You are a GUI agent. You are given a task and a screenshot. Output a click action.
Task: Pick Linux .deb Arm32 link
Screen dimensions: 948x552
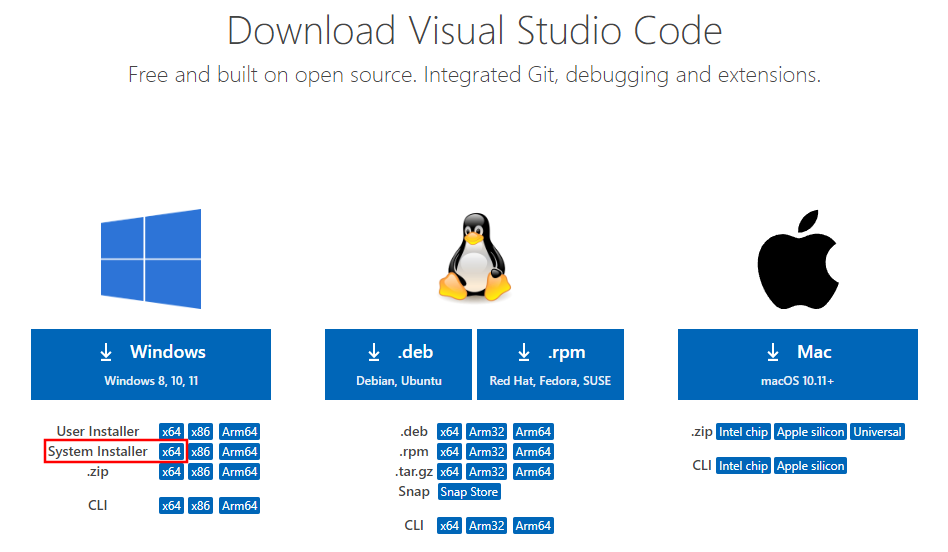(487, 432)
